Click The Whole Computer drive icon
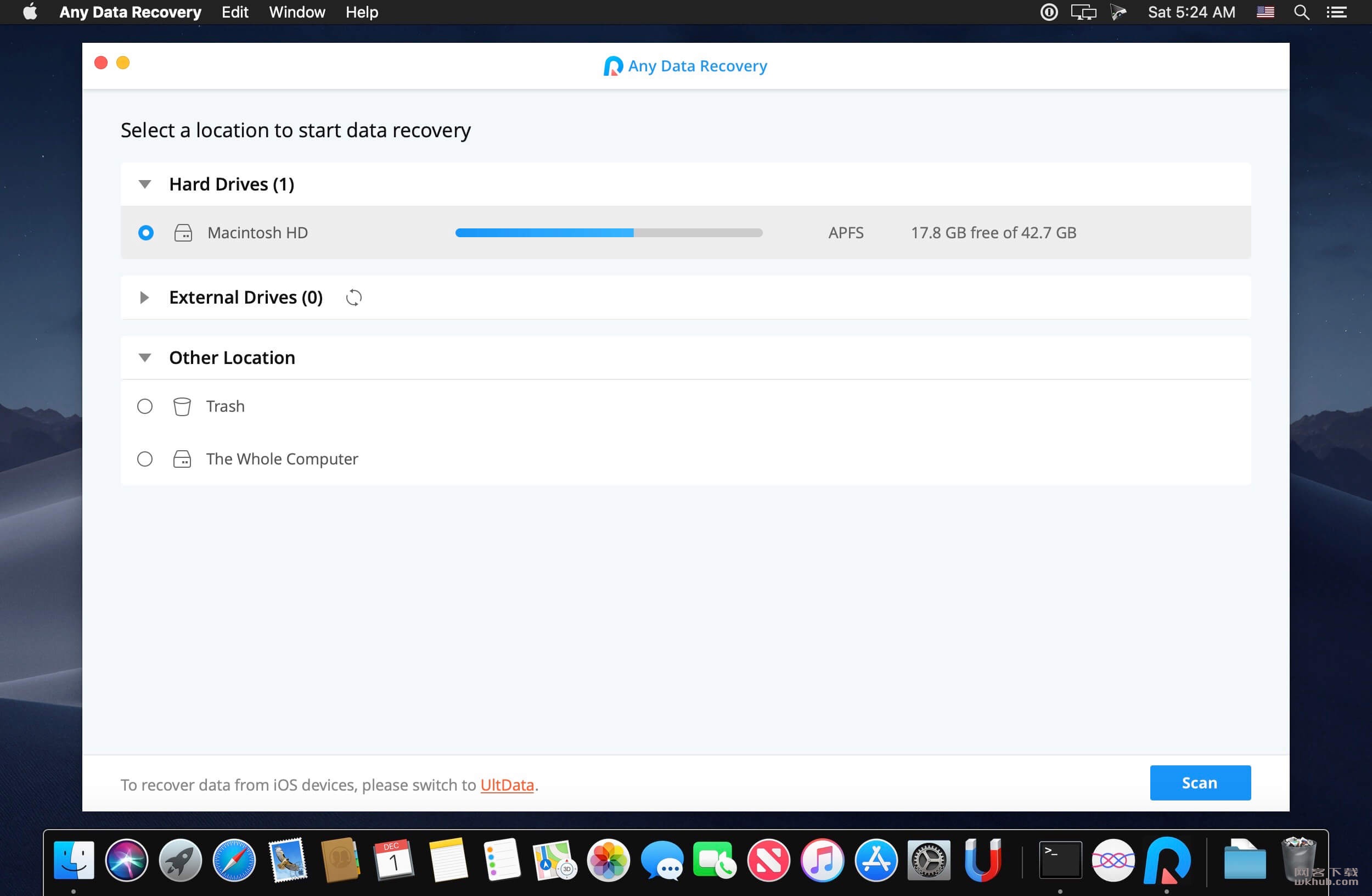This screenshot has height=896, width=1372. [x=182, y=459]
